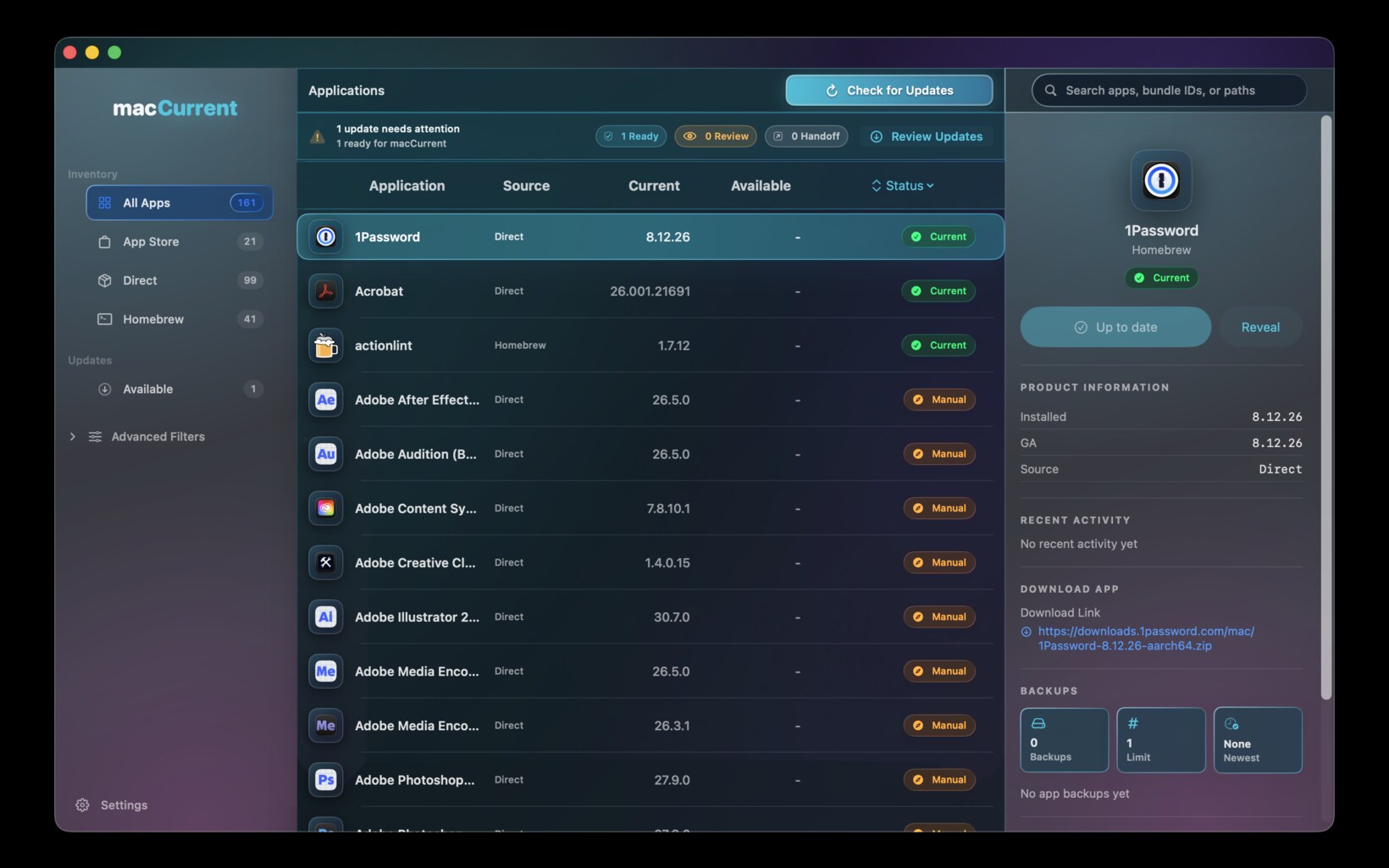Click version 1.4.0.15 in Creative Cloud row
This screenshot has width=1389, height=868.
(667, 562)
